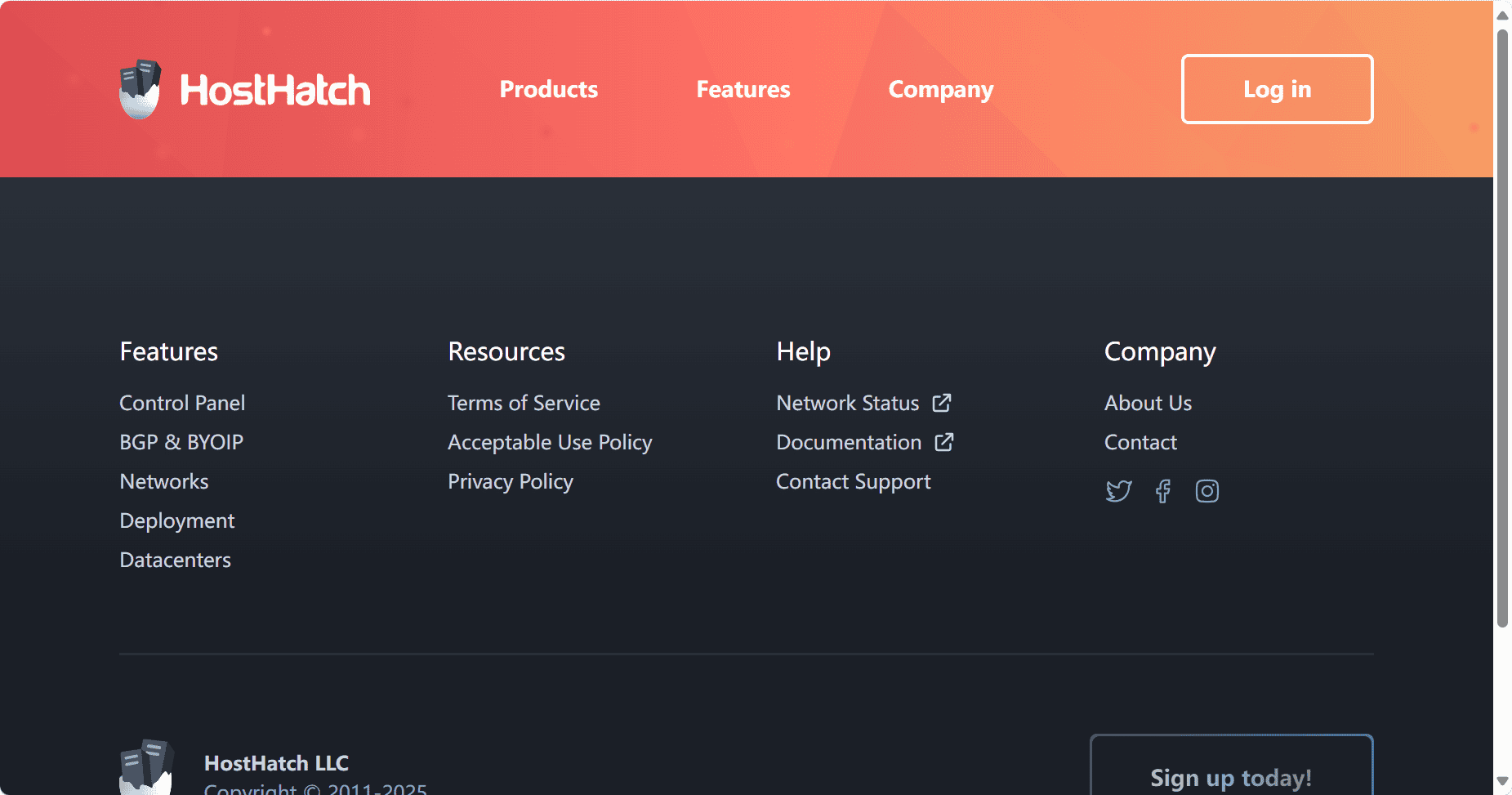Click the scrollbar down arrow
Screen dimensions: 1512x795
coord(1501,781)
